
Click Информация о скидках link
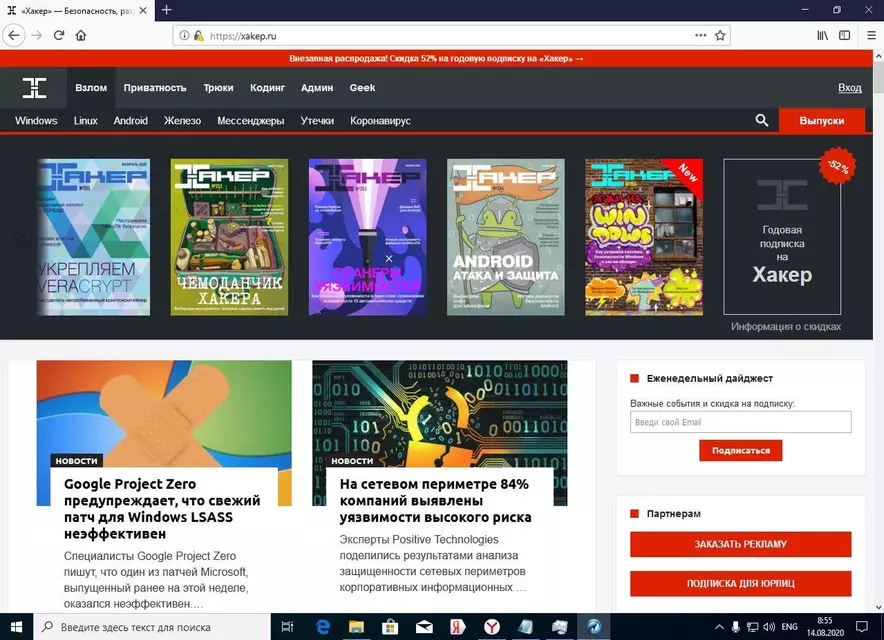click(x=786, y=326)
